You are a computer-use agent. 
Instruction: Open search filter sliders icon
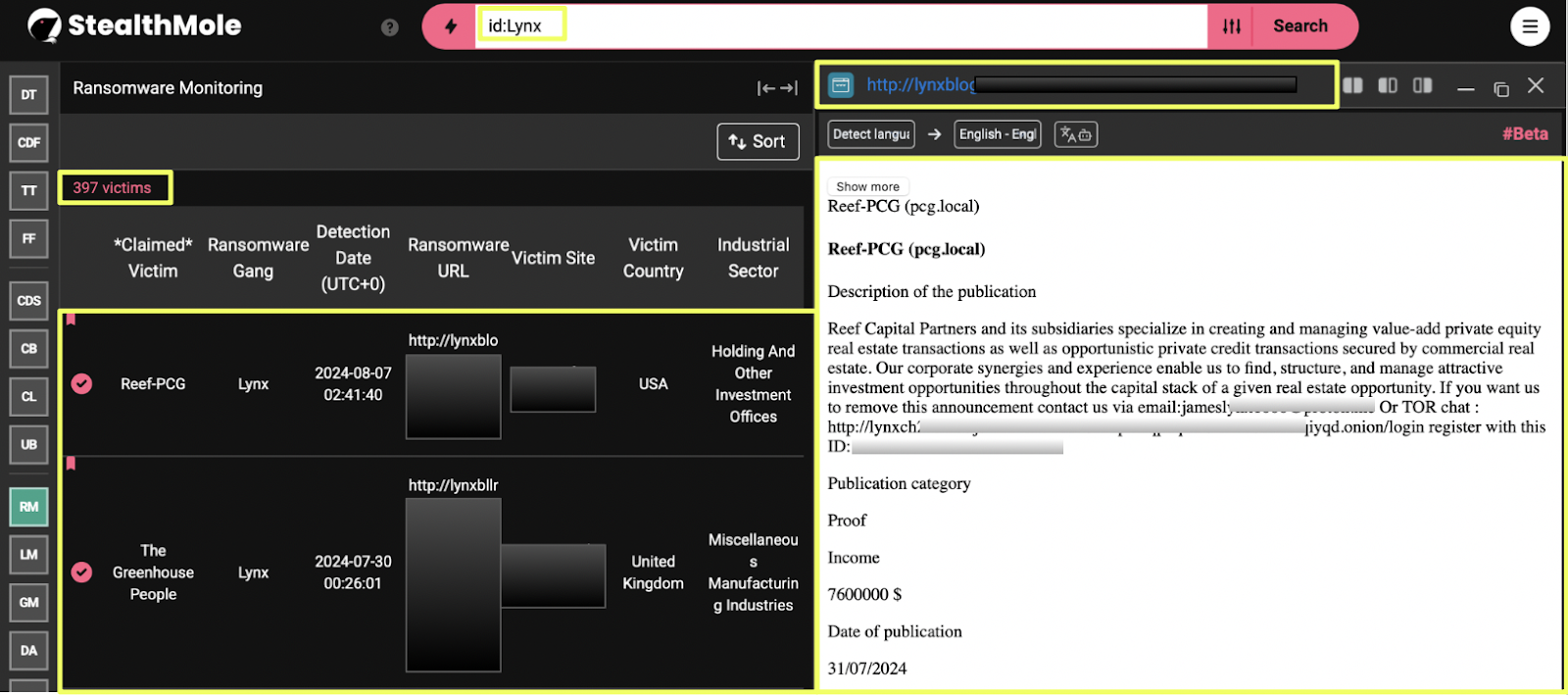1232,26
